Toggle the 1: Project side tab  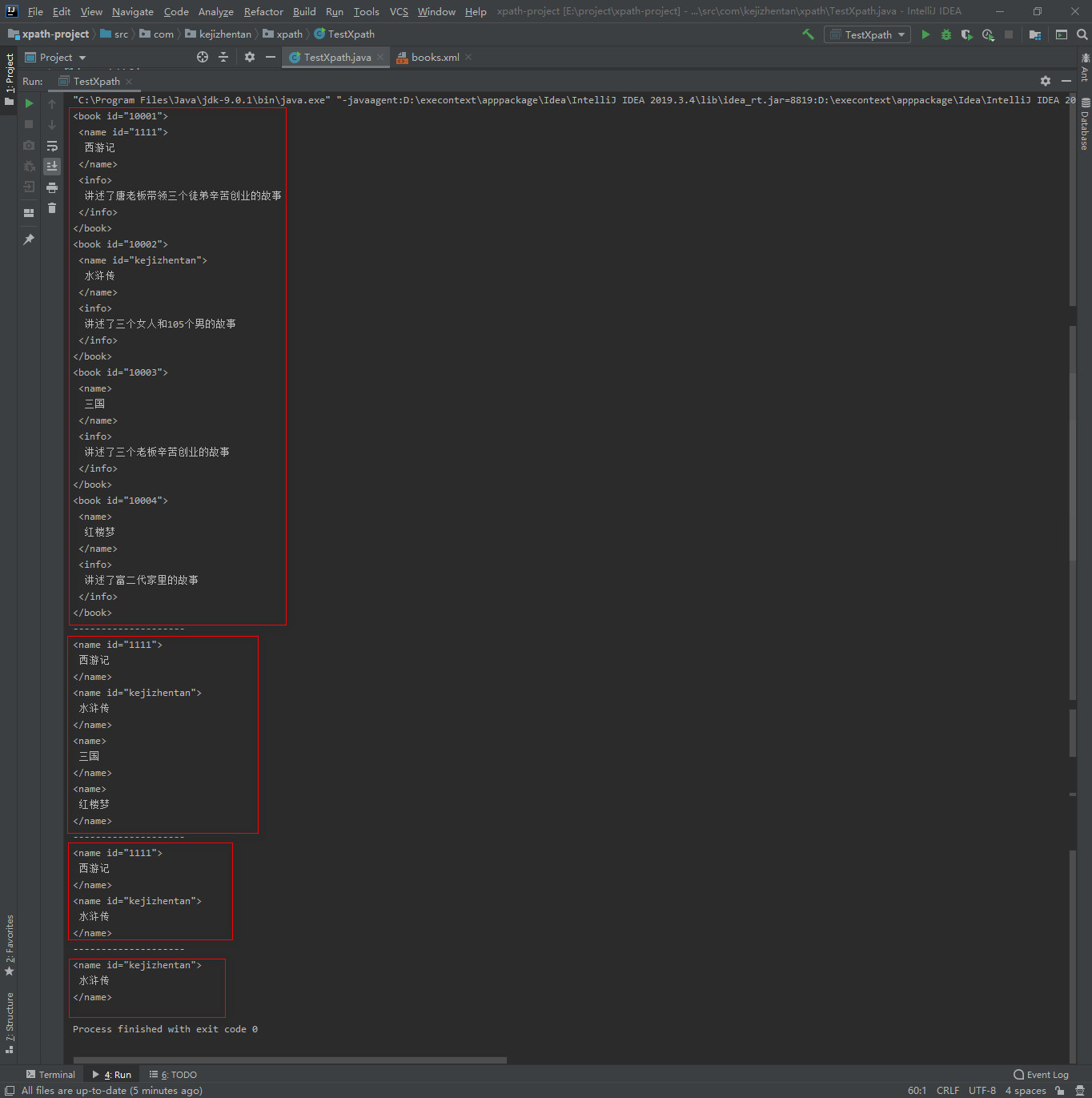pyautogui.click(x=10, y=78)
